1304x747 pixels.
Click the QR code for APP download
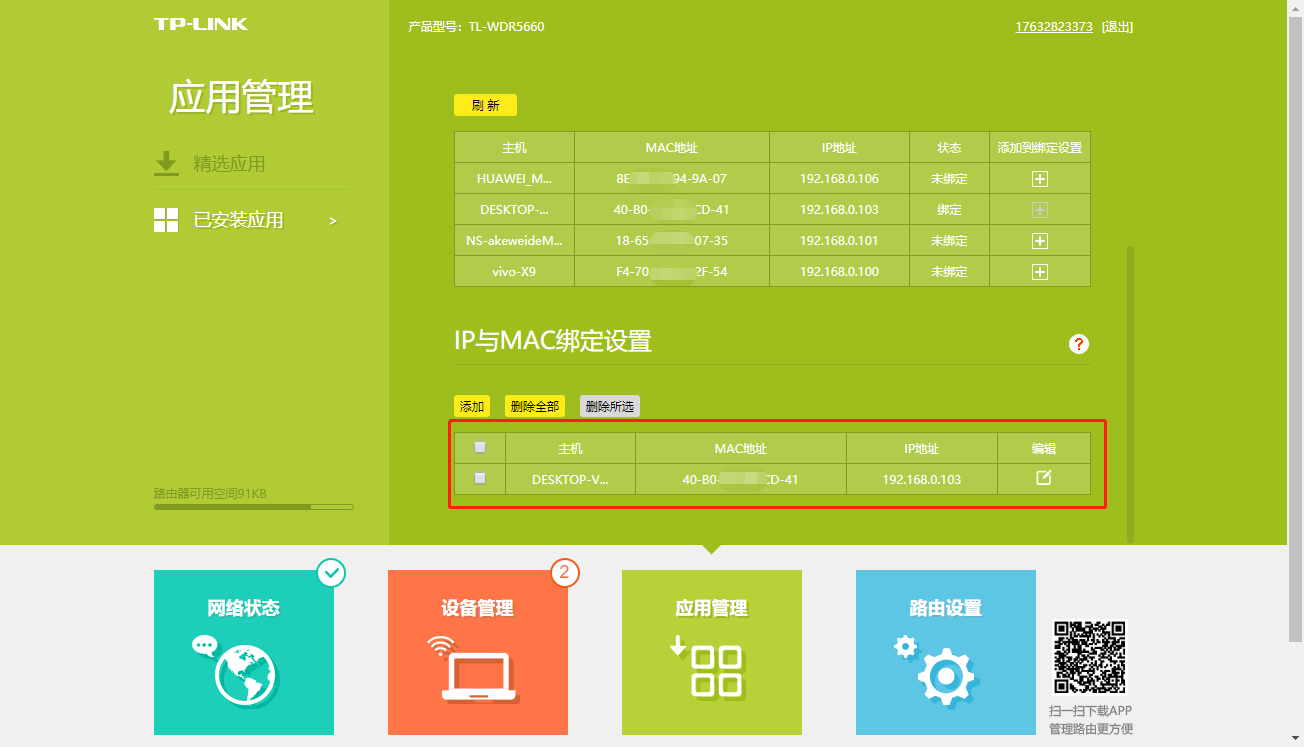click(1090, 657)
